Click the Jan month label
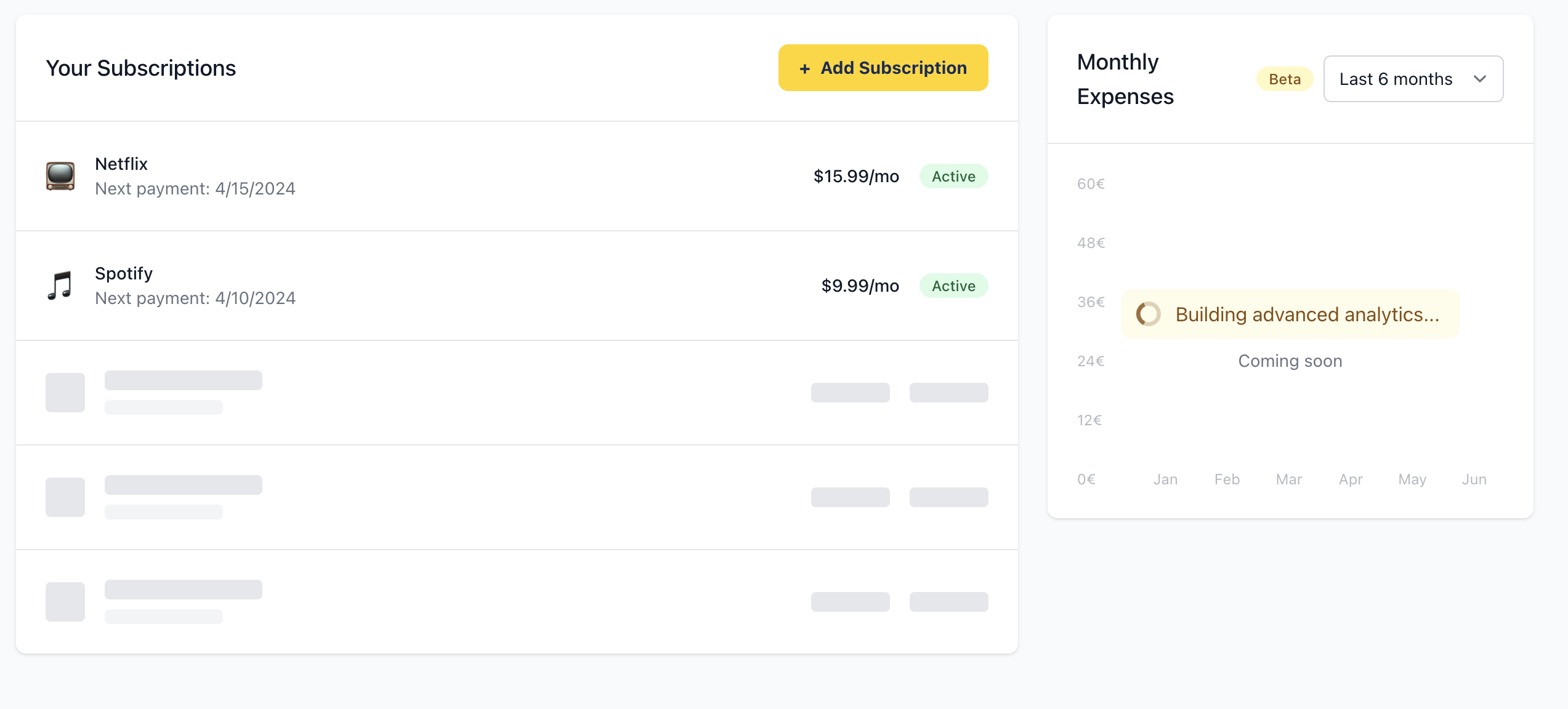Viewport: 1568px width, 709px height. click(1165, 479)
